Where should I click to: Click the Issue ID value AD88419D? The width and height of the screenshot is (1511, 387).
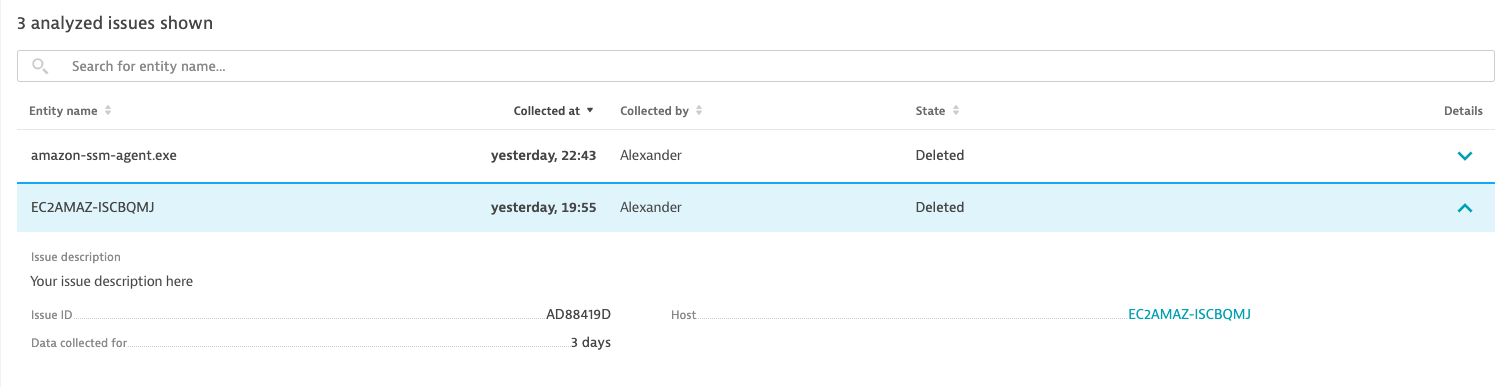coord(578,314)
